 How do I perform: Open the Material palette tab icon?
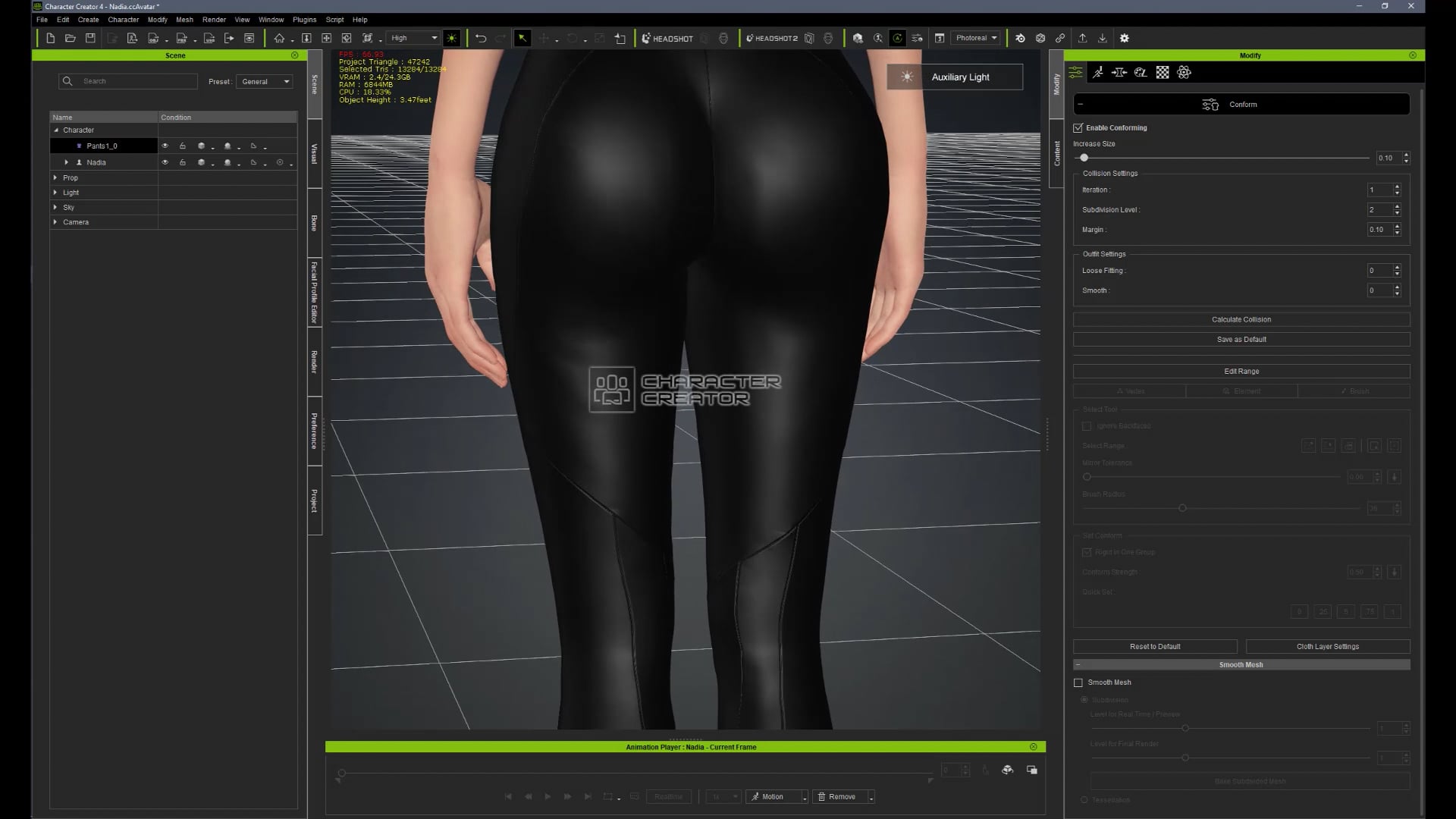[1141, 72]
